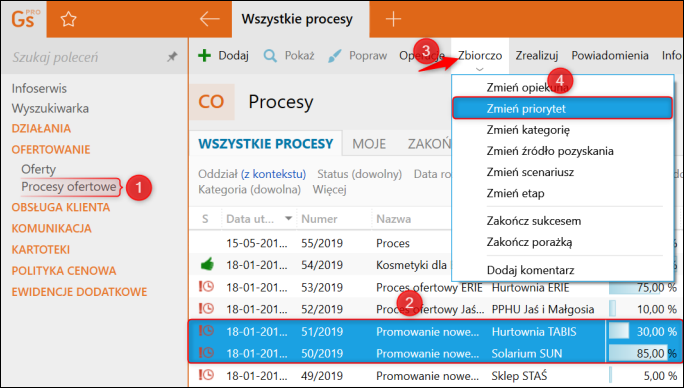Expand the OBSŁUGA KLIENTA section
The width and height of the screenshot is (684, 388).
pos(61,207)
